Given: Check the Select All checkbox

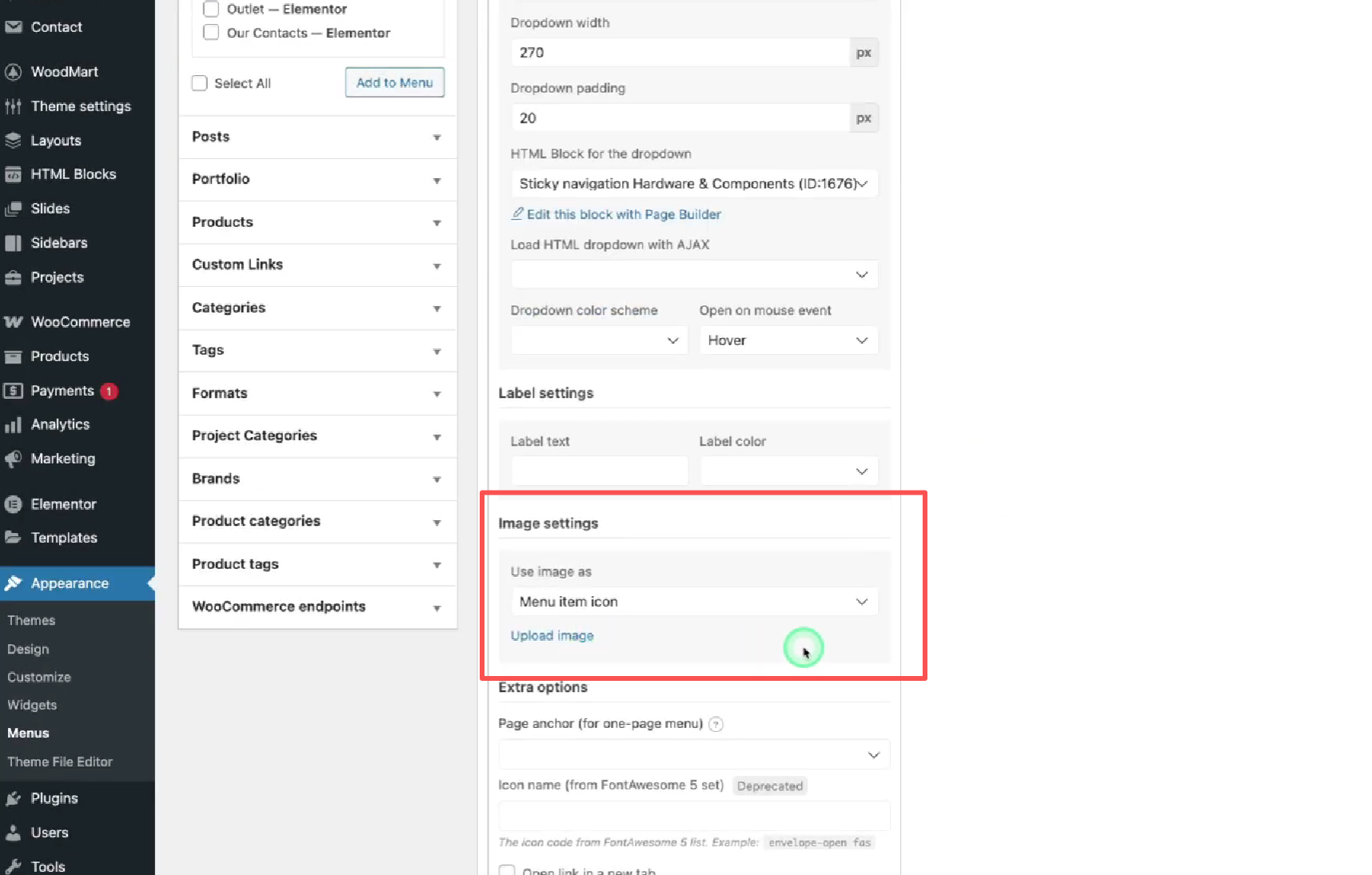Looking at the screenshot, I should (199, 82).
